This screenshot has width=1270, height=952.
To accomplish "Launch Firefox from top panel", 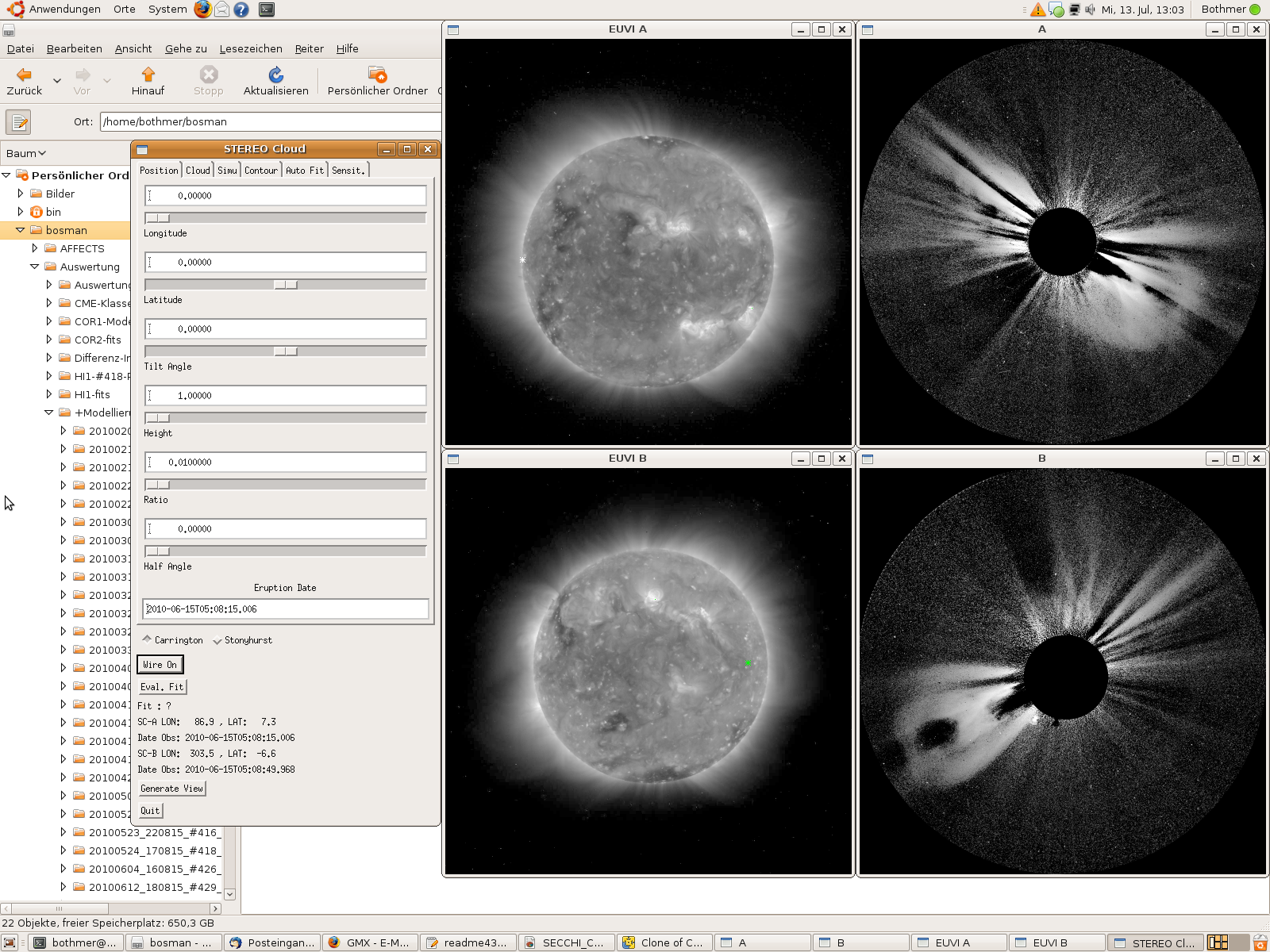I will pos(203,10).
